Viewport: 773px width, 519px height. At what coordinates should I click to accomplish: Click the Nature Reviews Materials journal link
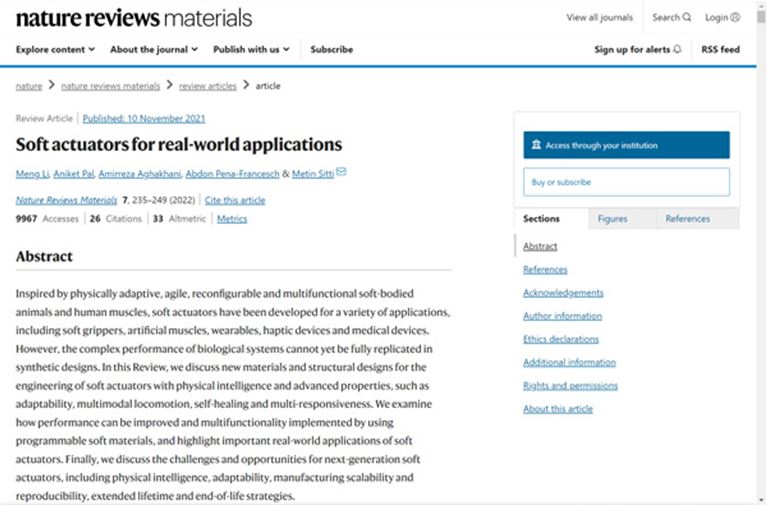(x=66, y=200)
